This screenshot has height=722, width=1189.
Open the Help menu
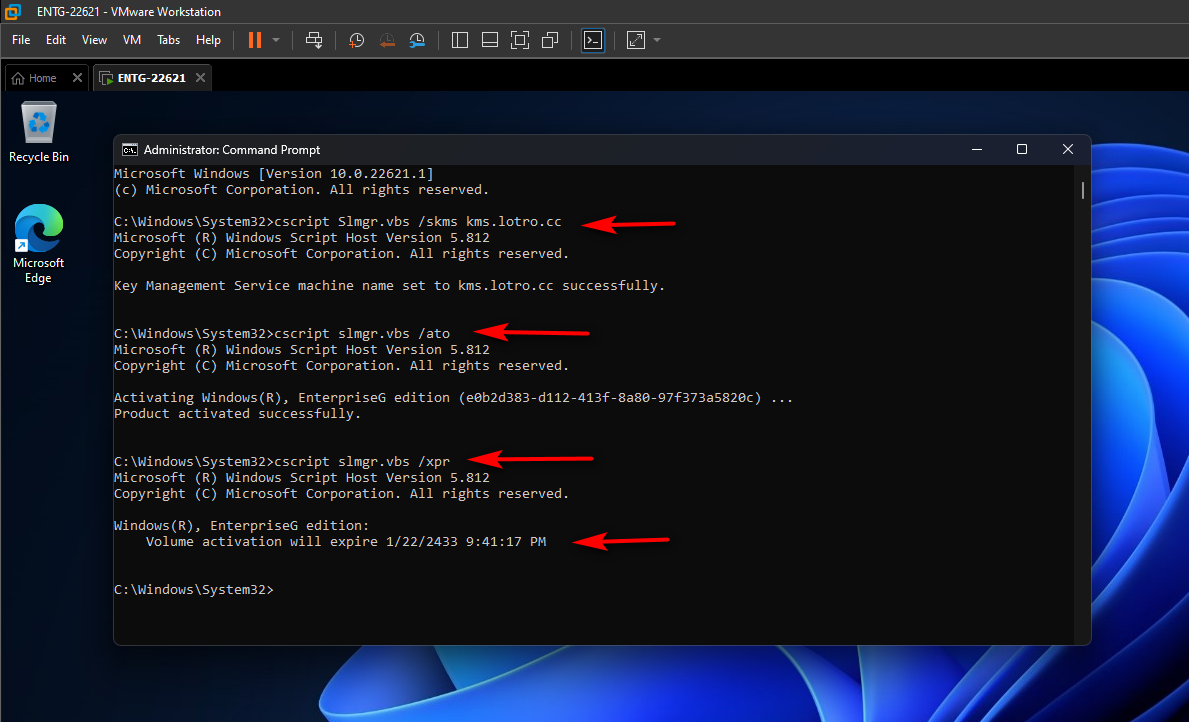click(x=208, y=40)
